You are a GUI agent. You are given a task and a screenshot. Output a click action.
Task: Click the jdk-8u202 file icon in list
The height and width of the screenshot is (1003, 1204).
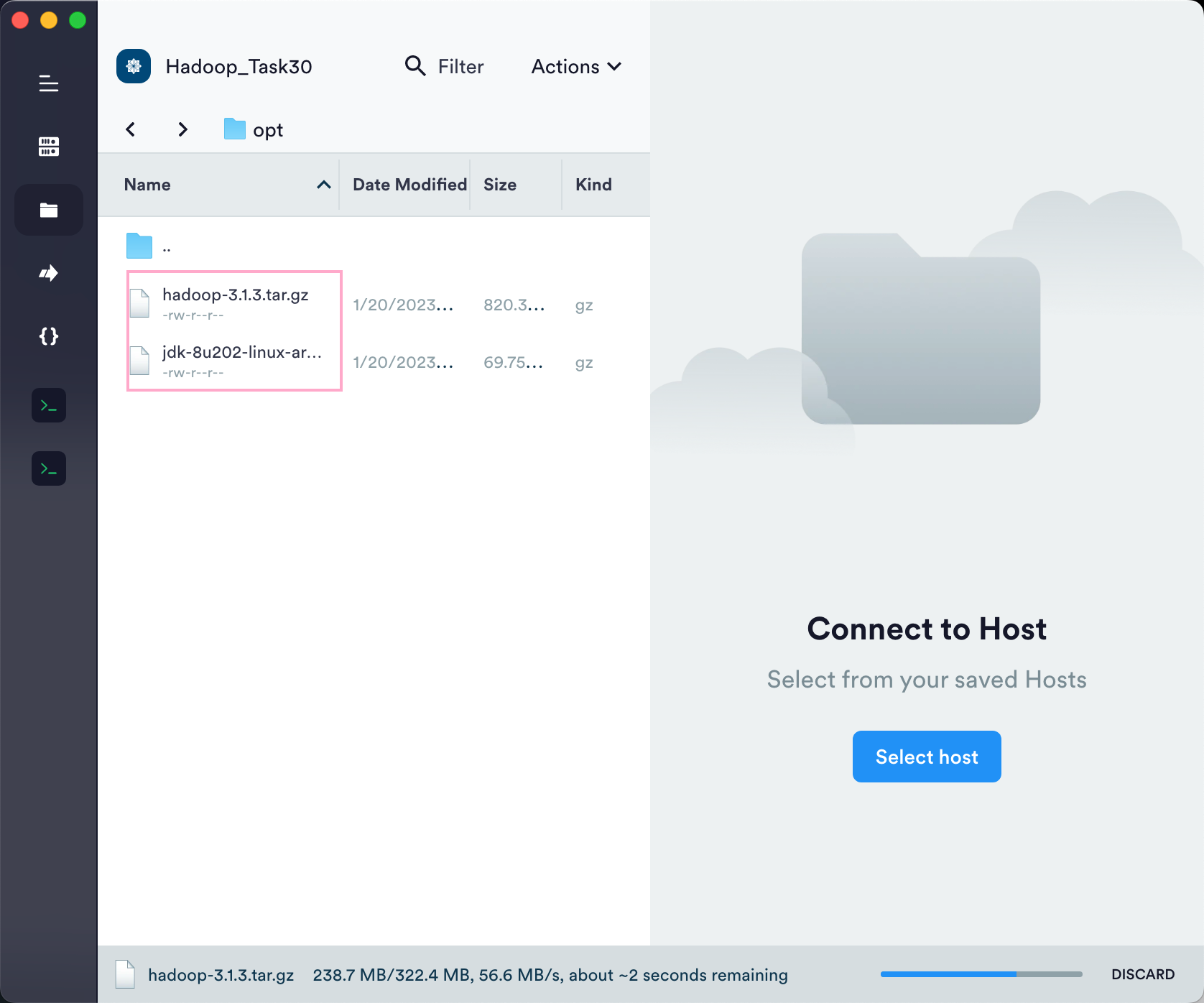(140, 361)
